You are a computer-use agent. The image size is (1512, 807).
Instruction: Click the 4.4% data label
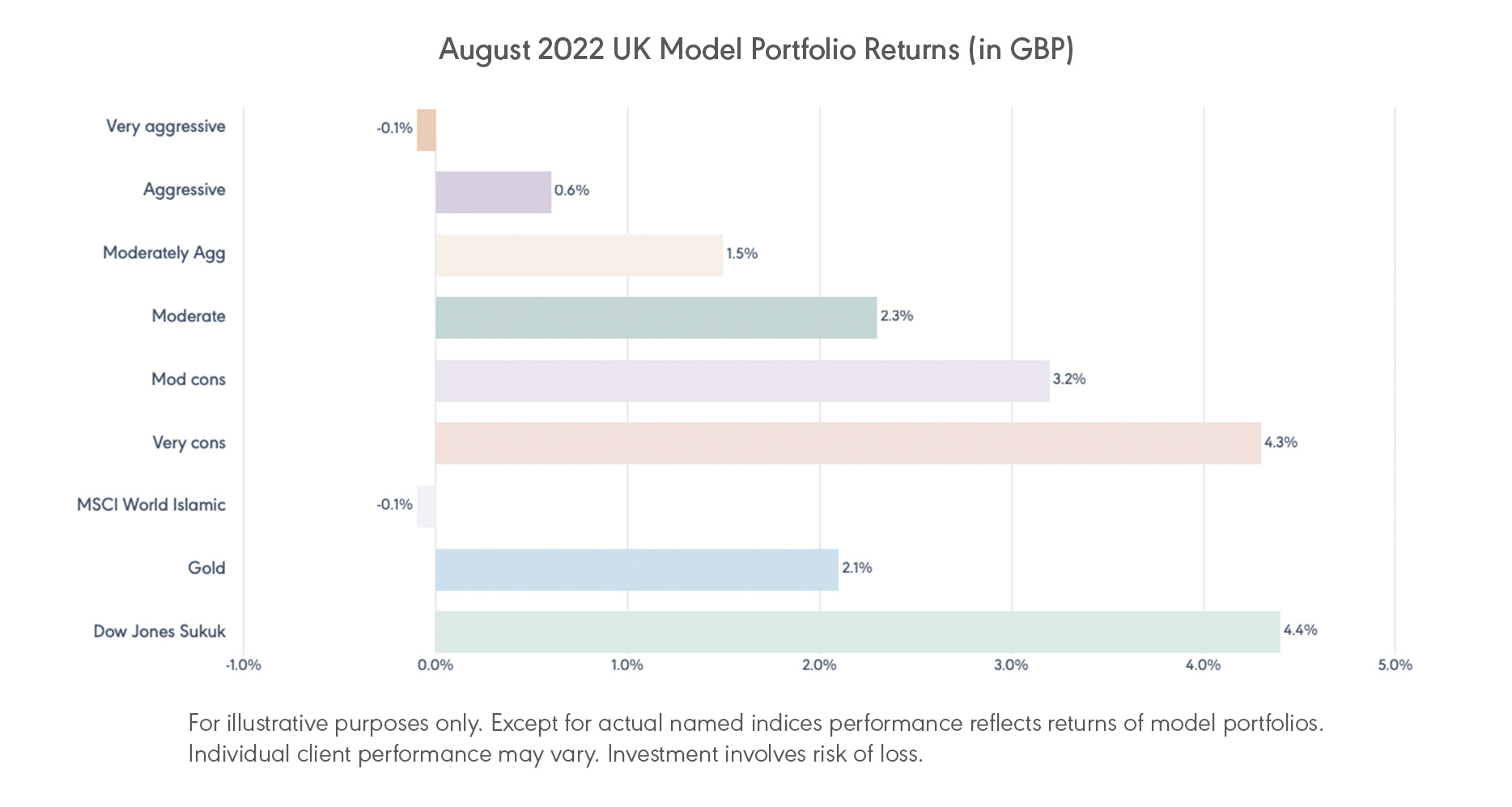pos(1300,630)
